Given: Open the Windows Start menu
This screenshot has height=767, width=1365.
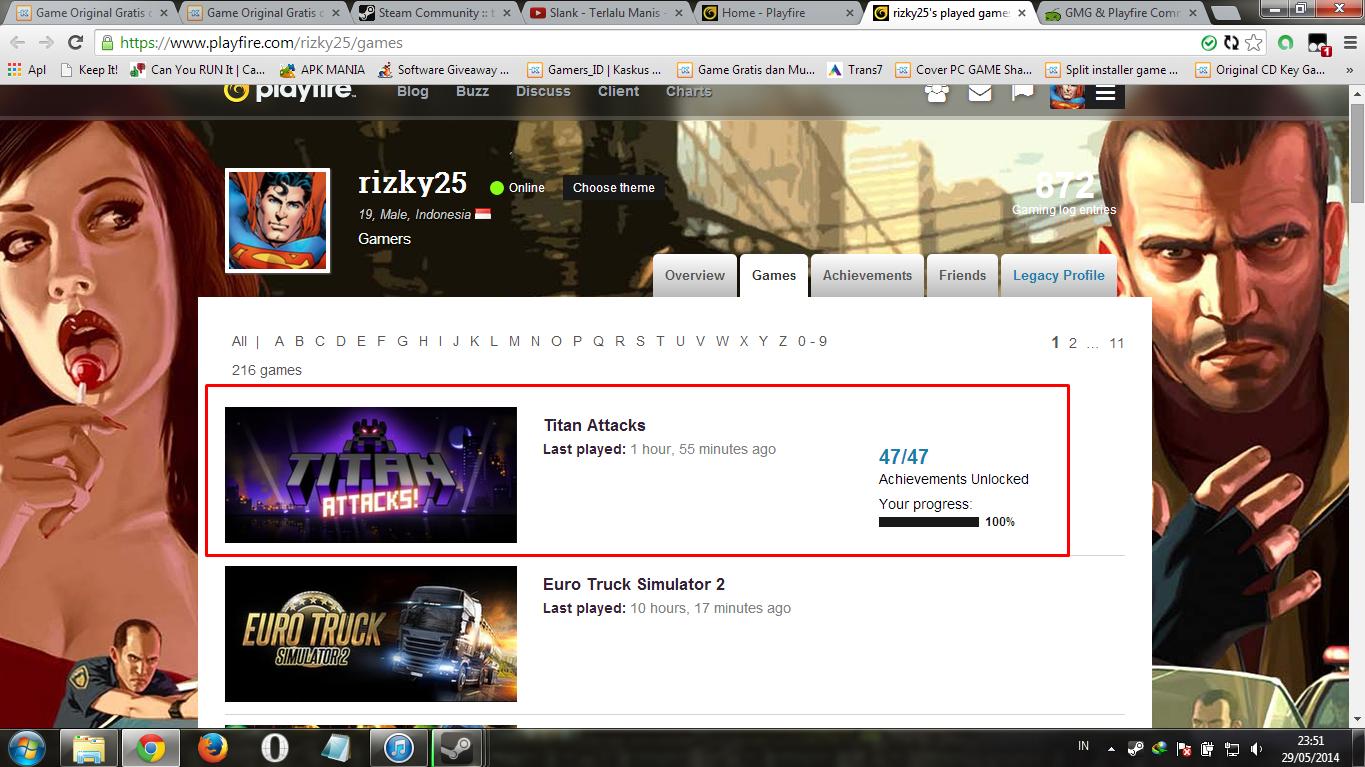Looking at the screenshot, I should click(25, 748).
